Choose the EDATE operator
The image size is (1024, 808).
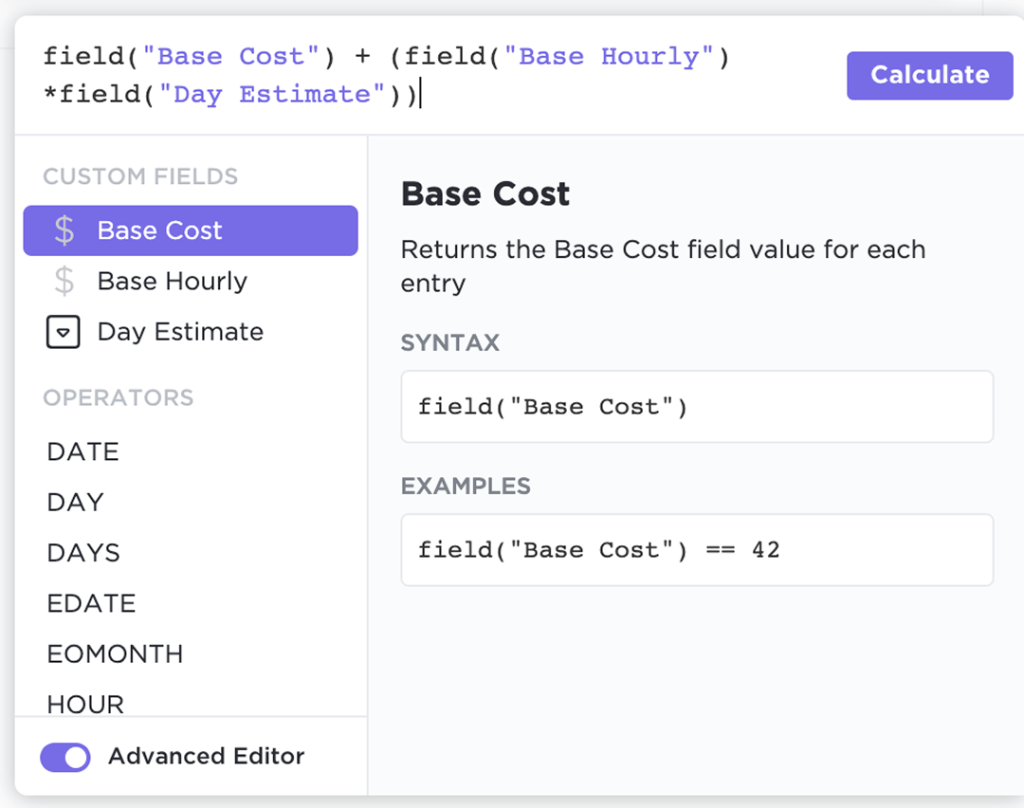[91, 604]
